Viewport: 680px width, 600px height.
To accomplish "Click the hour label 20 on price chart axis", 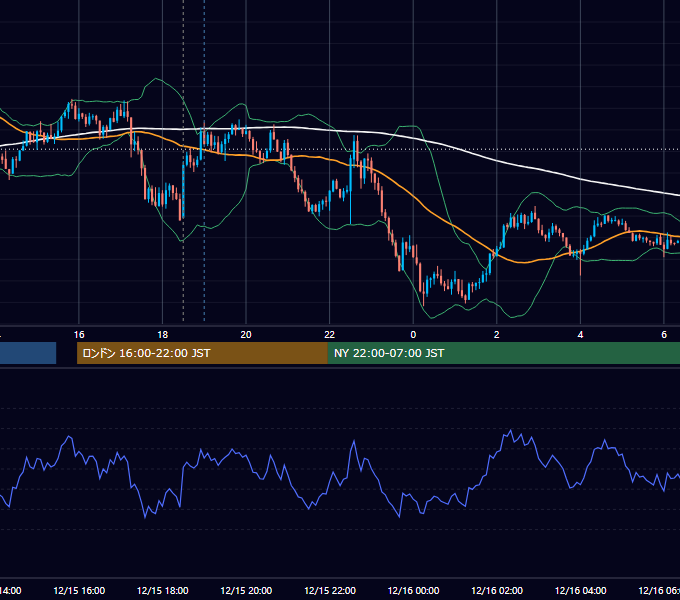I will [x=246, y=335].
